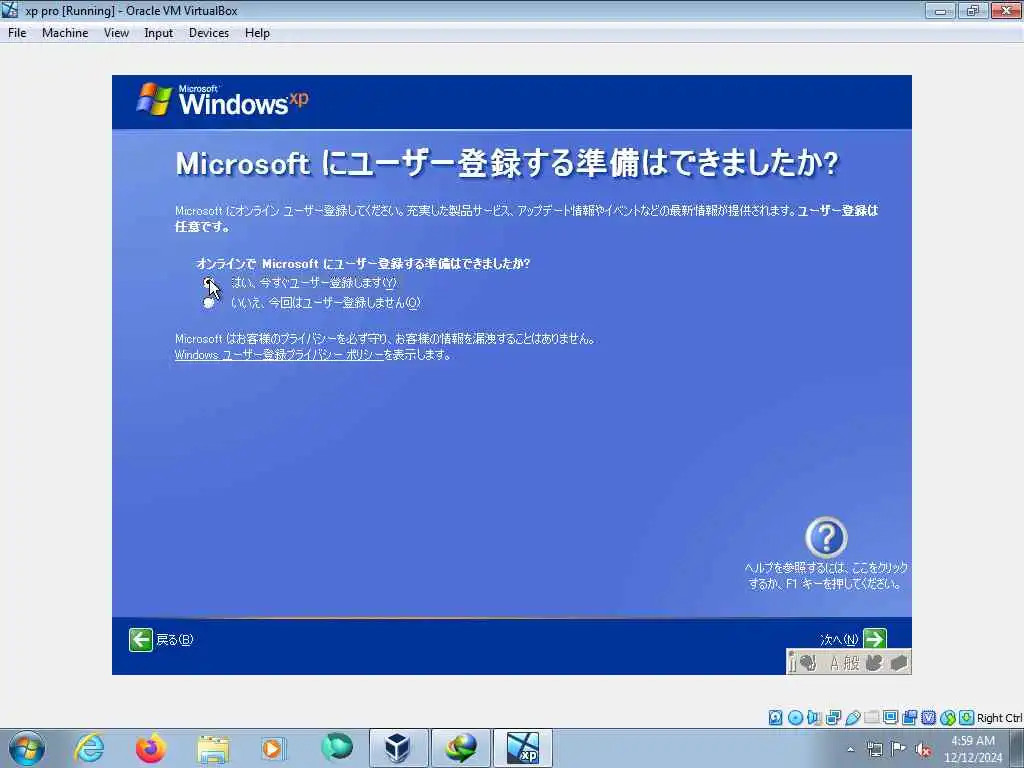Click the rightmost IME language bar icon

899,663
